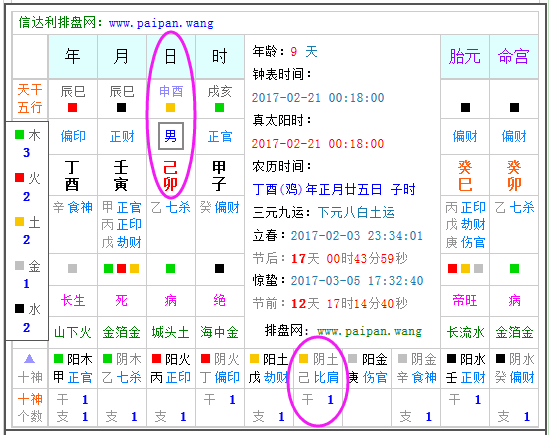This screenshot has width=550, height=435.
Task: Click the 惊蛰 date 2017-03-05 17:32:40
Action: pos(357,281)
